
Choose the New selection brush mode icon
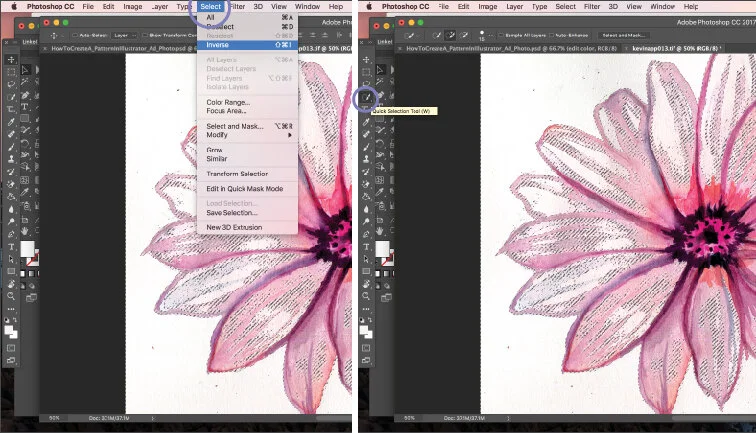(x=437, y=35)
